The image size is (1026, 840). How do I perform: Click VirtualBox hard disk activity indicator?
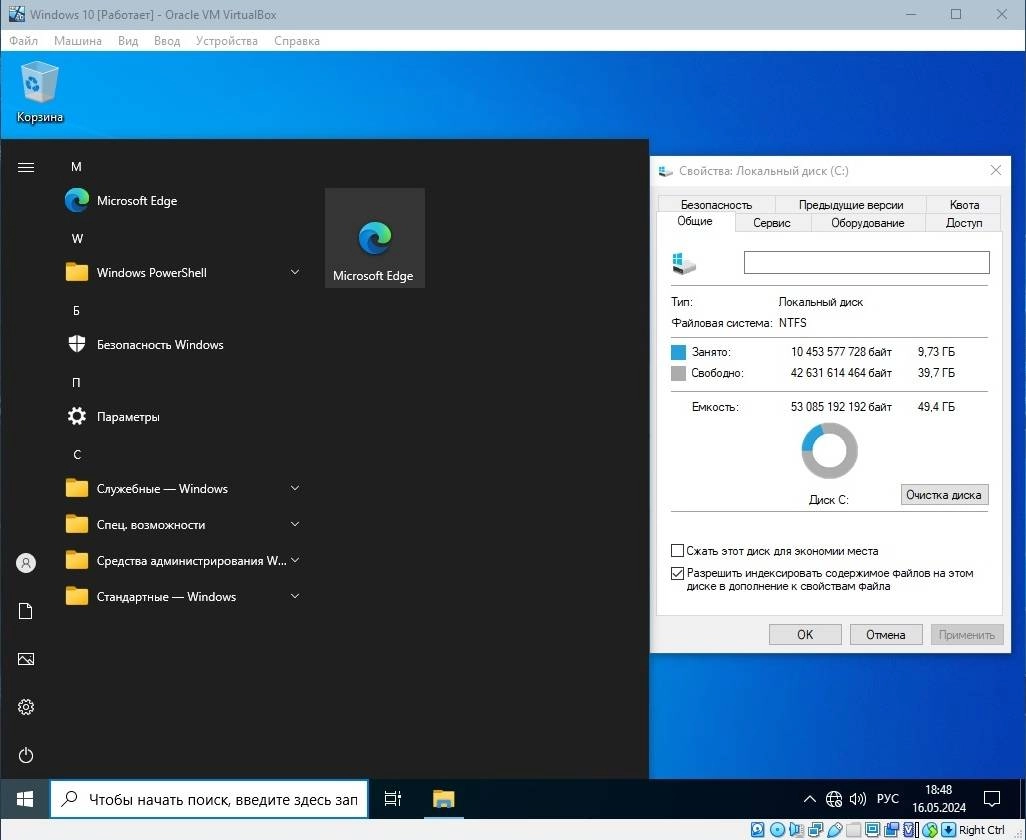point(757,830)
